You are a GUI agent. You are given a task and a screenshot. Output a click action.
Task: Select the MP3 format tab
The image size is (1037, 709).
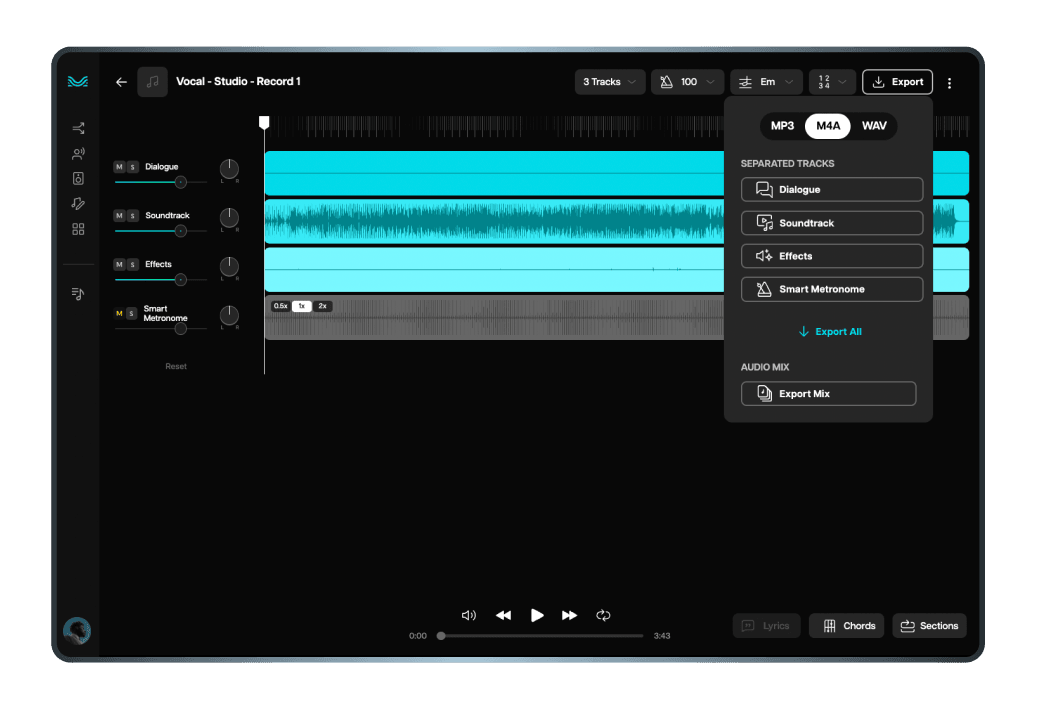782,126
